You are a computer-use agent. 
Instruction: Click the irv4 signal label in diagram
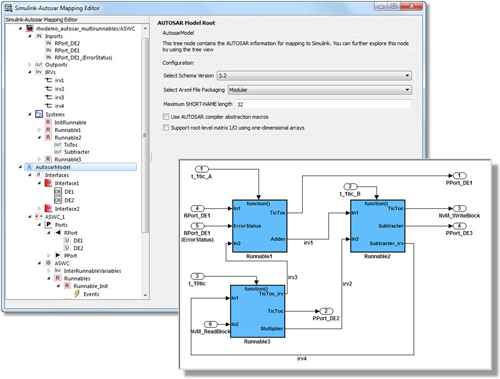tap(302, 359)
